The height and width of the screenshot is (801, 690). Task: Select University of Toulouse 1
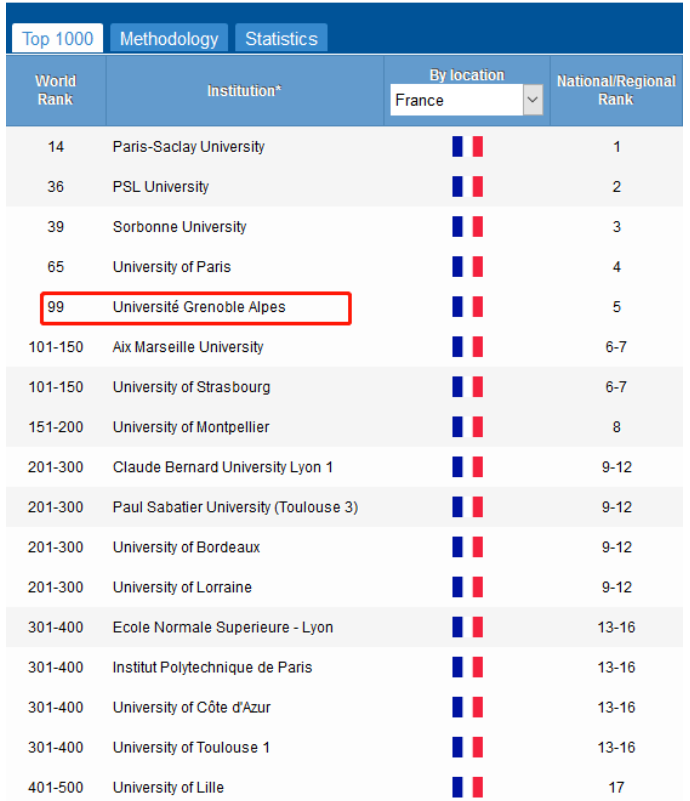(191, 747)
